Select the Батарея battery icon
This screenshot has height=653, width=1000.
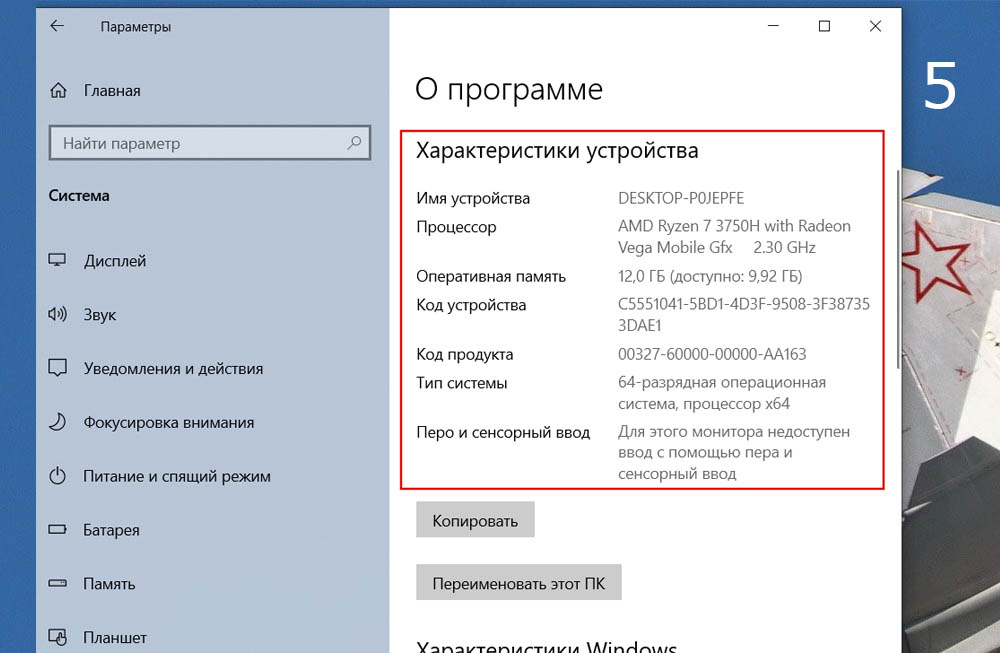point(57,529)
